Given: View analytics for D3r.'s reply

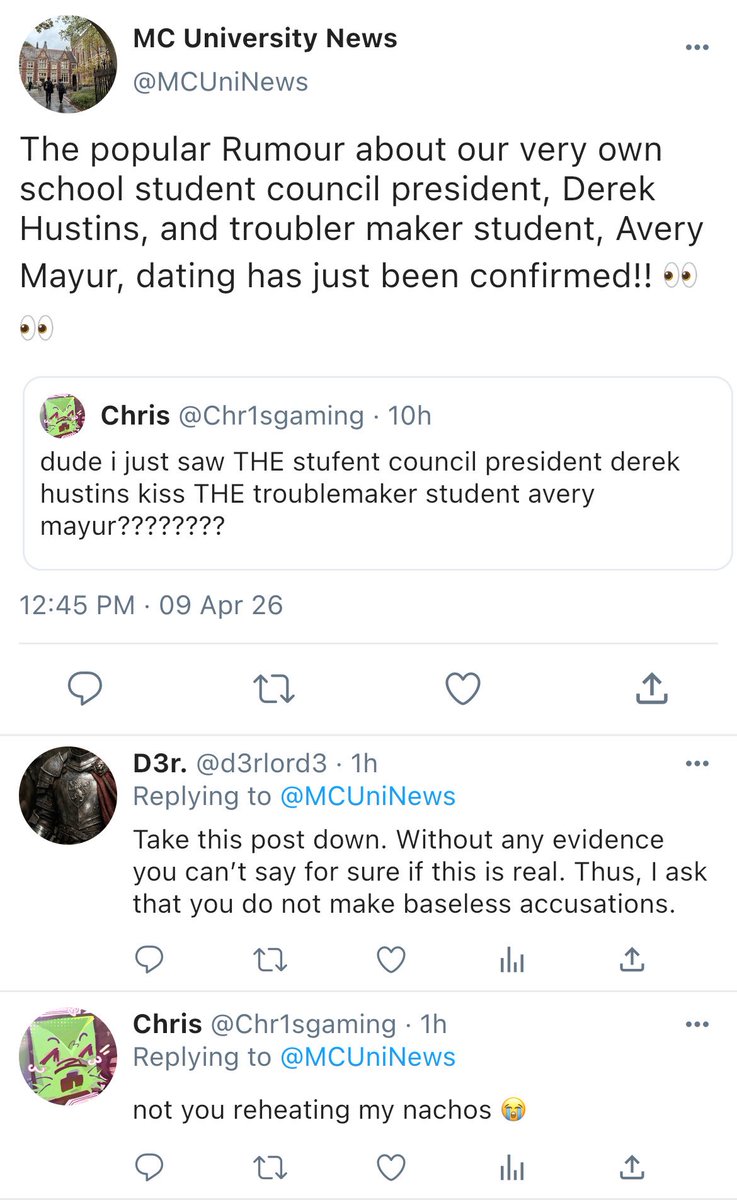Looking at the screenshot, I should 511,961.
